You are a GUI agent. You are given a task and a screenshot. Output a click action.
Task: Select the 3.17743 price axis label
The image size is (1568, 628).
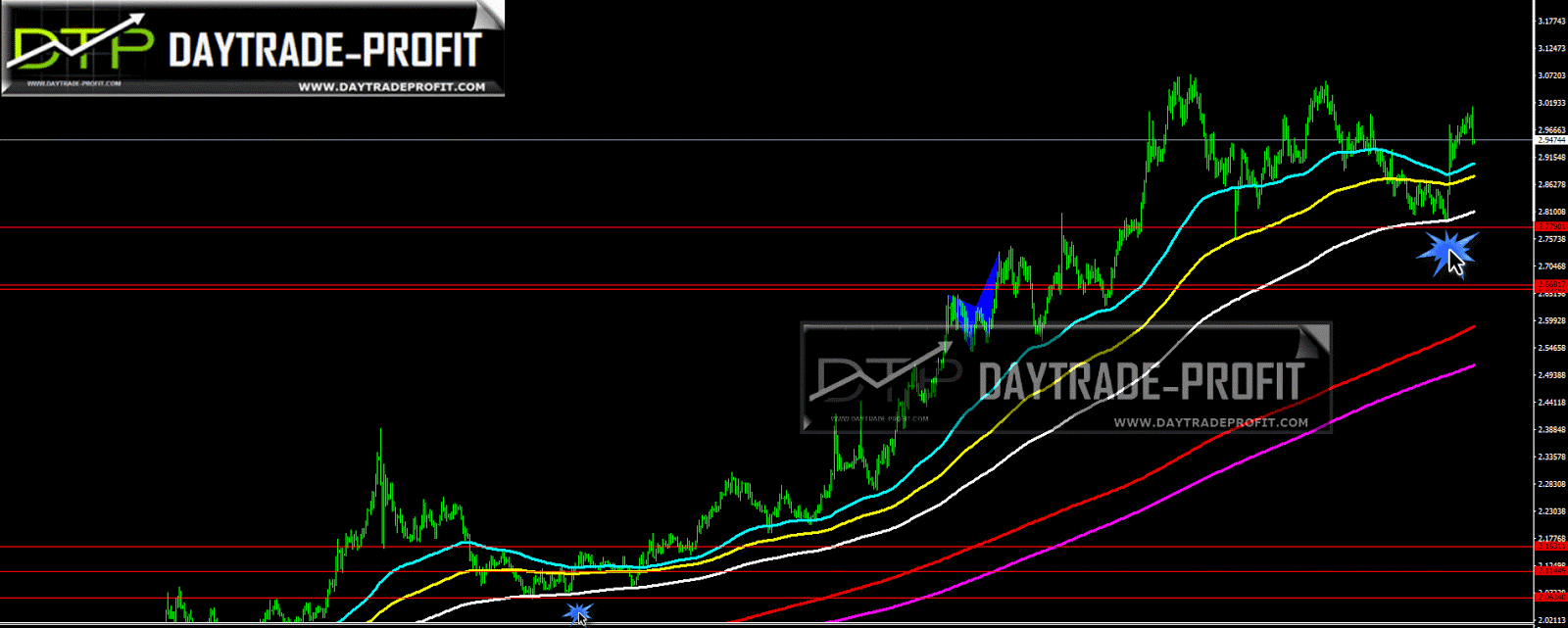[1551, 21]
